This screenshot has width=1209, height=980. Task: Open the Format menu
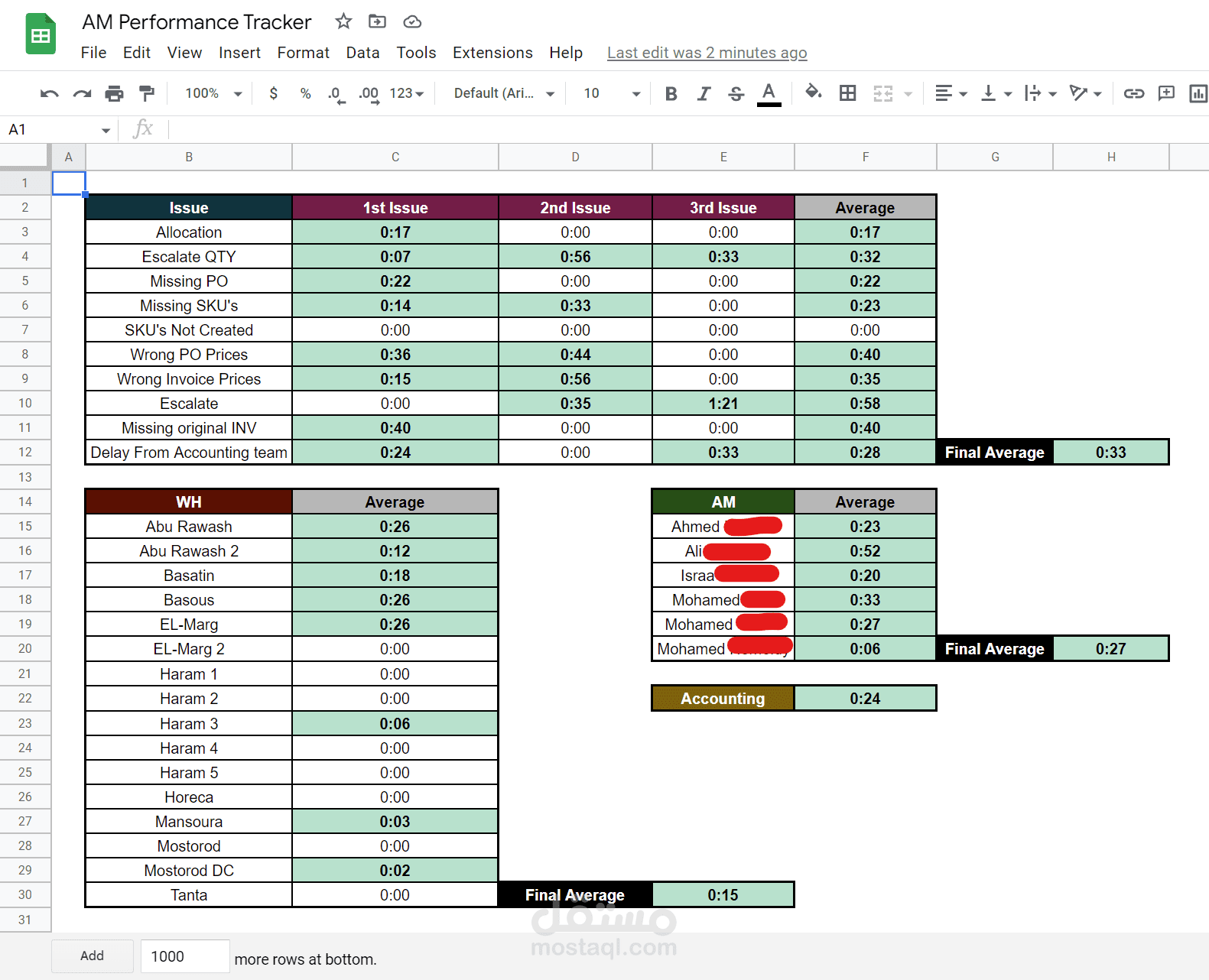point(303,53)
